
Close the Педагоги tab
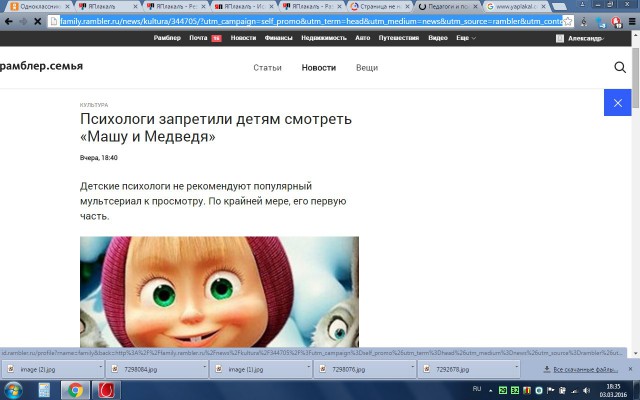[x=475, y=7]
